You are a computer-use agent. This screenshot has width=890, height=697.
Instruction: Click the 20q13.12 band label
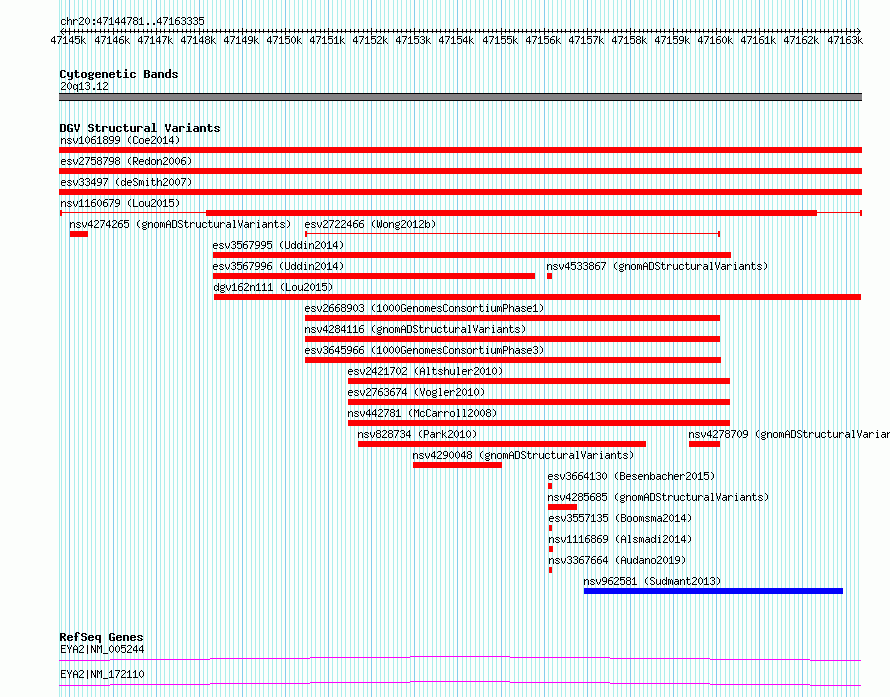(x=84, y=86)
